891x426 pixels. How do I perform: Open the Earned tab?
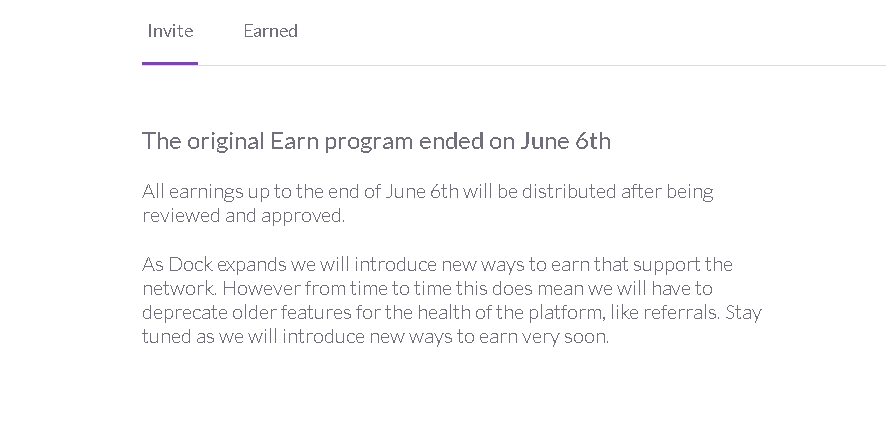(x=270, y=31)
